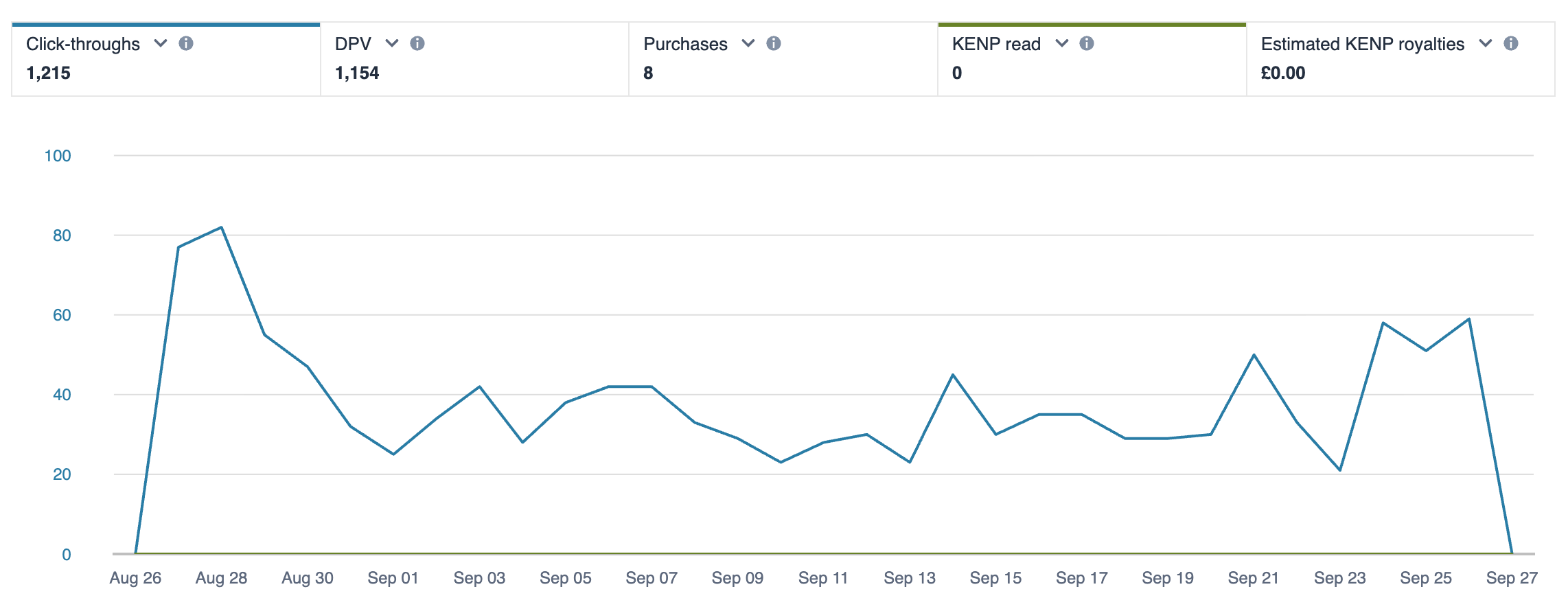Expand the DPV metric dropdown chevron
The width and height of the screenshot is (1568, 600).
[392, 43]
